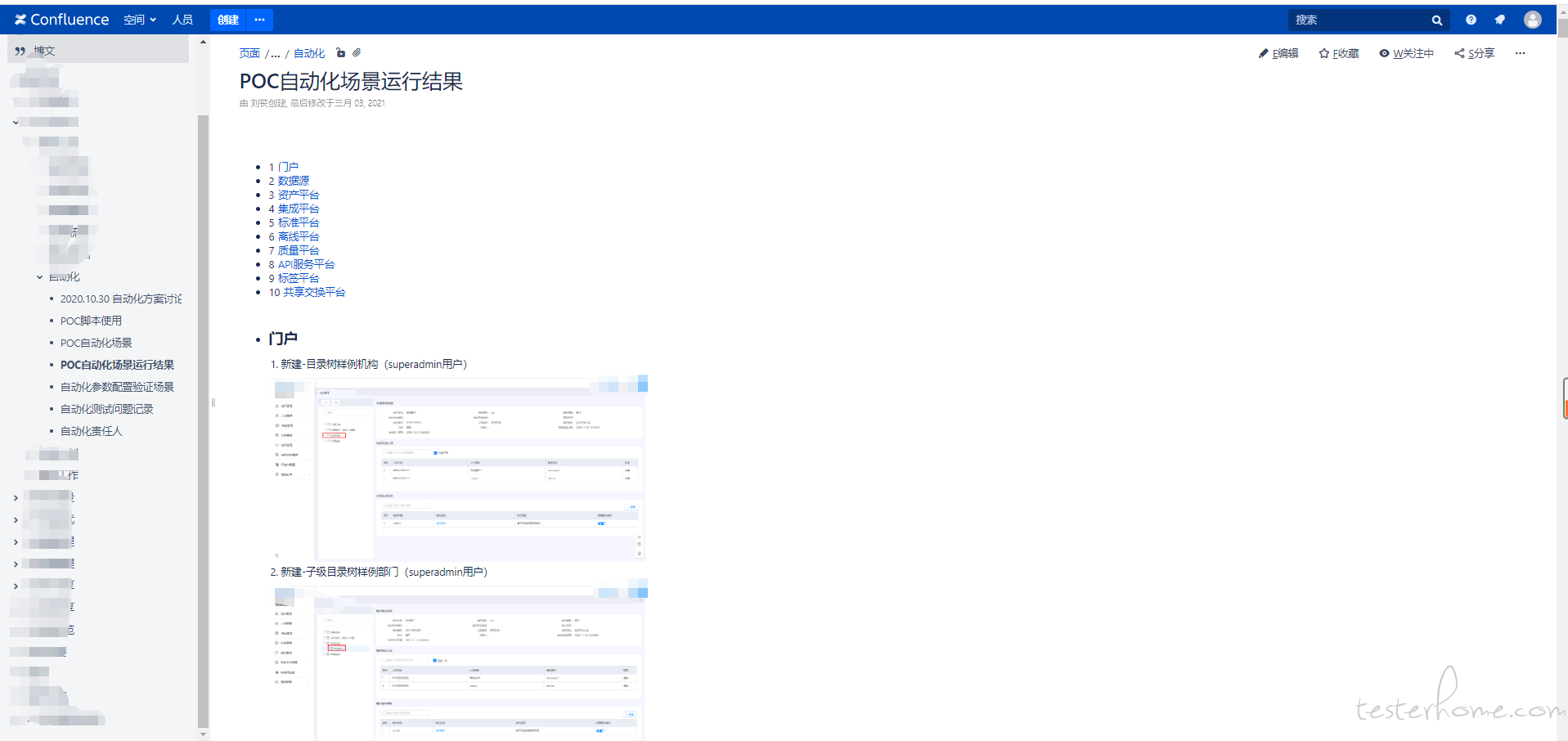Expand the breadcrumb ellipsis
Image resolution: width=1568 pixels, height=741 pixels.
tap(275, 54)
